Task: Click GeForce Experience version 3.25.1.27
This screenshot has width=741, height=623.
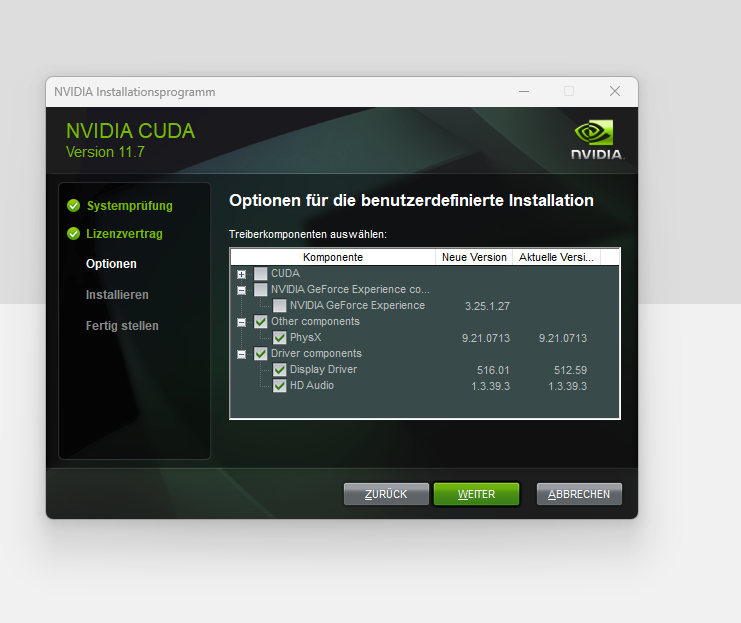Action: [487, 306]
